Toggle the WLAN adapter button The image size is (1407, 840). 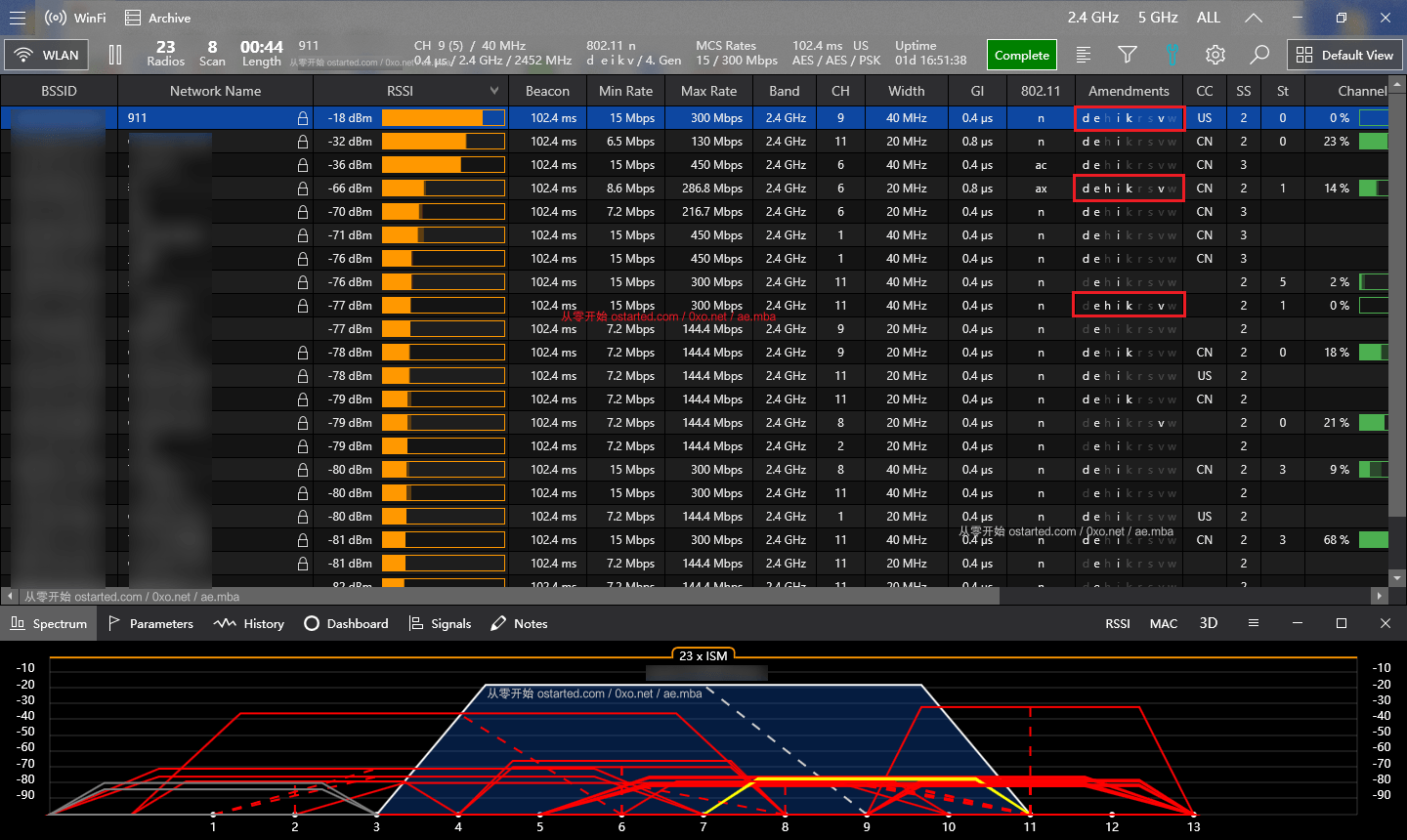click(47, 55)
